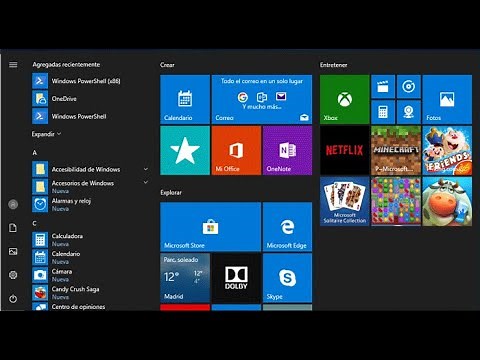Launch Windows PowerShell (x86)
Image resolution: width=480 pixels, height=360 pixels.
77,81
